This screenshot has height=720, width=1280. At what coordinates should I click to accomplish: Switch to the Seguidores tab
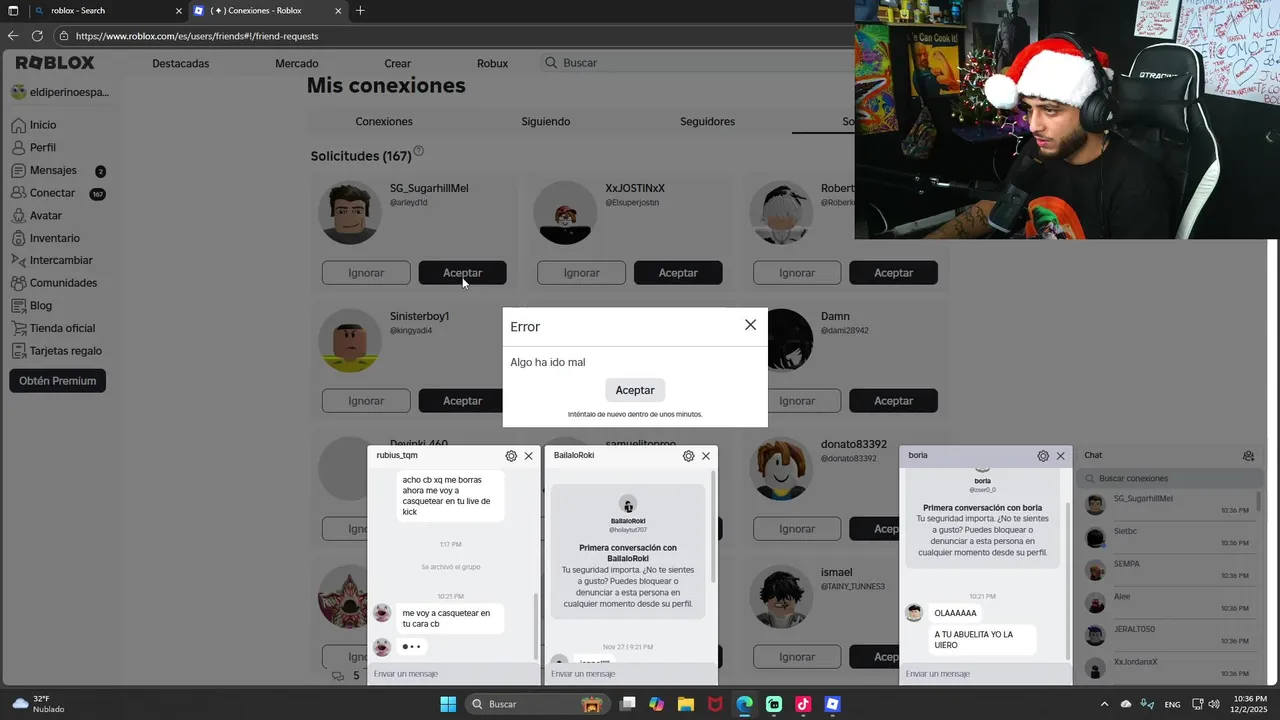pyautogui.click(x=708, y=122)
